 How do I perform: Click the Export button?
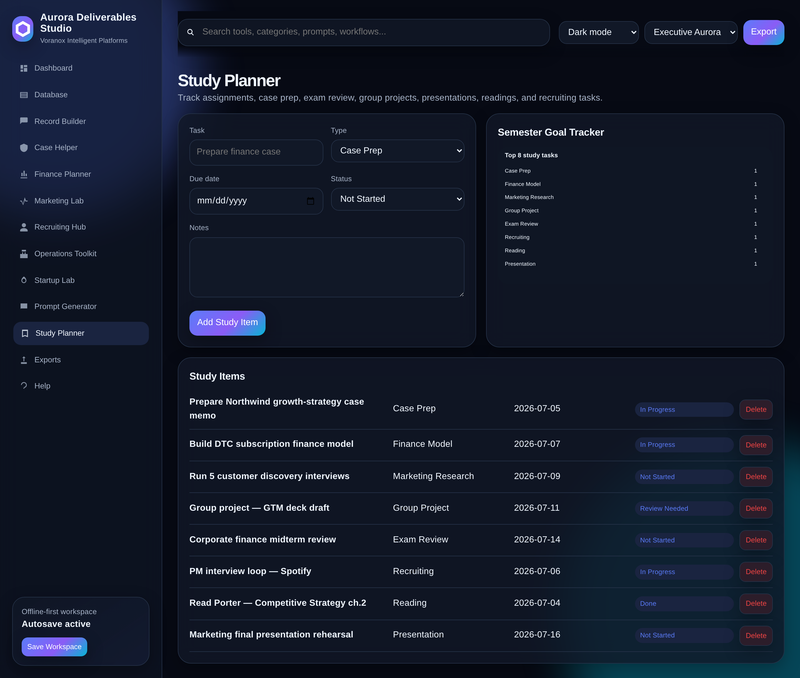[763, 32]
